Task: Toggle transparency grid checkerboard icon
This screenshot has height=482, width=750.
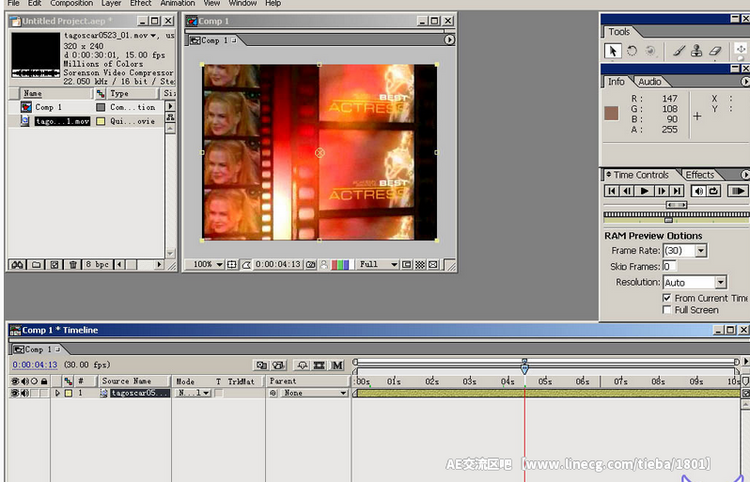Action: [x=420, y=264]
